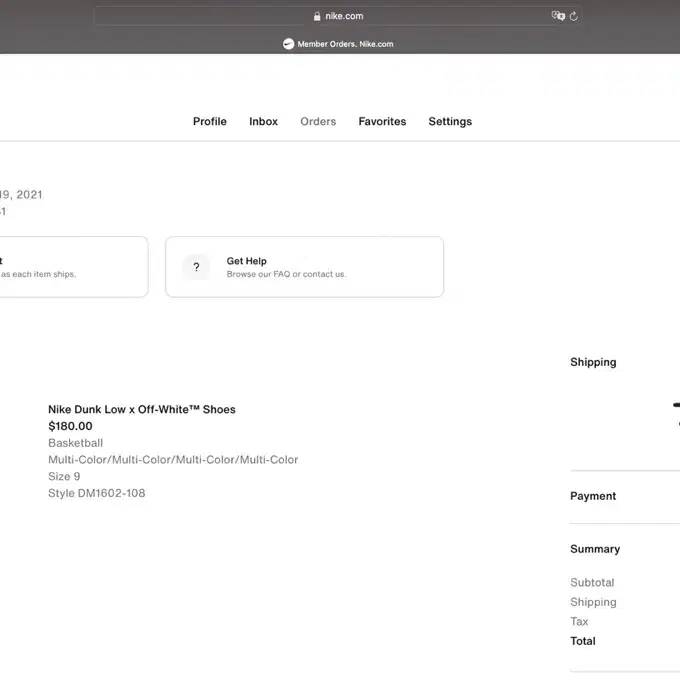Viewport: 680px width, 680px height.
Task: Click the Shipping row in Summary
Action: (593, 602)
